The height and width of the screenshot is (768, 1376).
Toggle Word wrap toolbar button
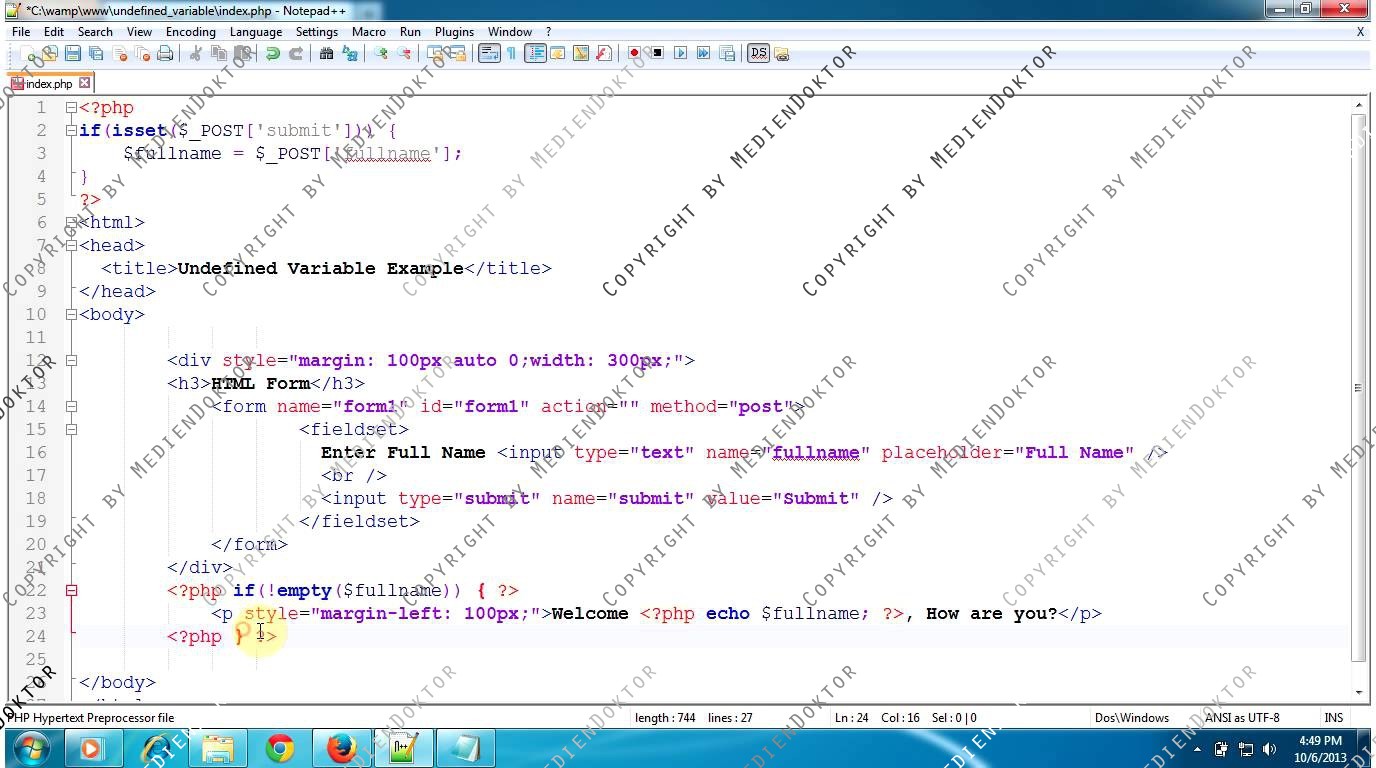click(488, 54)
